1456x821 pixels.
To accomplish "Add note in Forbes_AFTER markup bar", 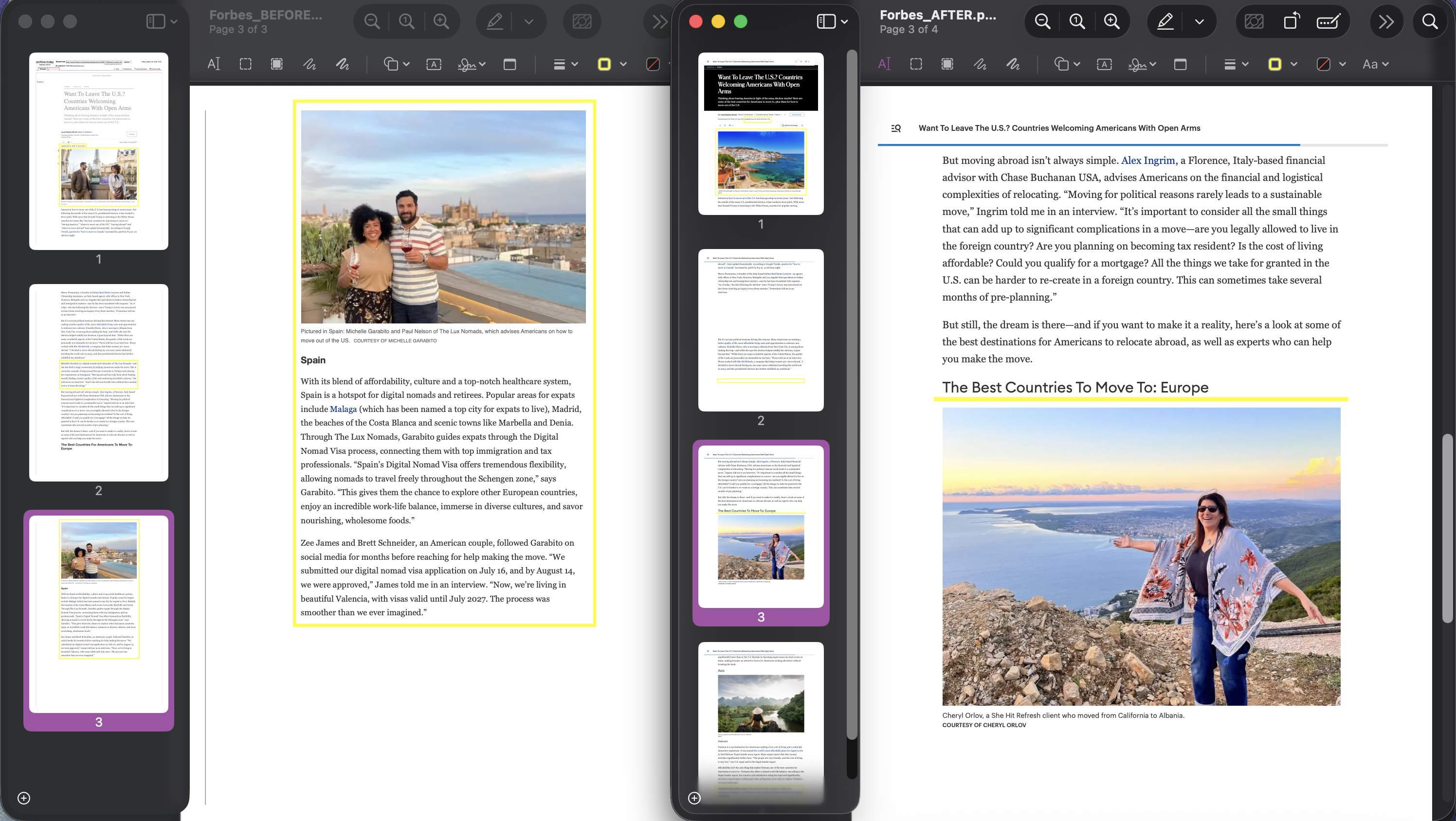I will [1180, 64].
